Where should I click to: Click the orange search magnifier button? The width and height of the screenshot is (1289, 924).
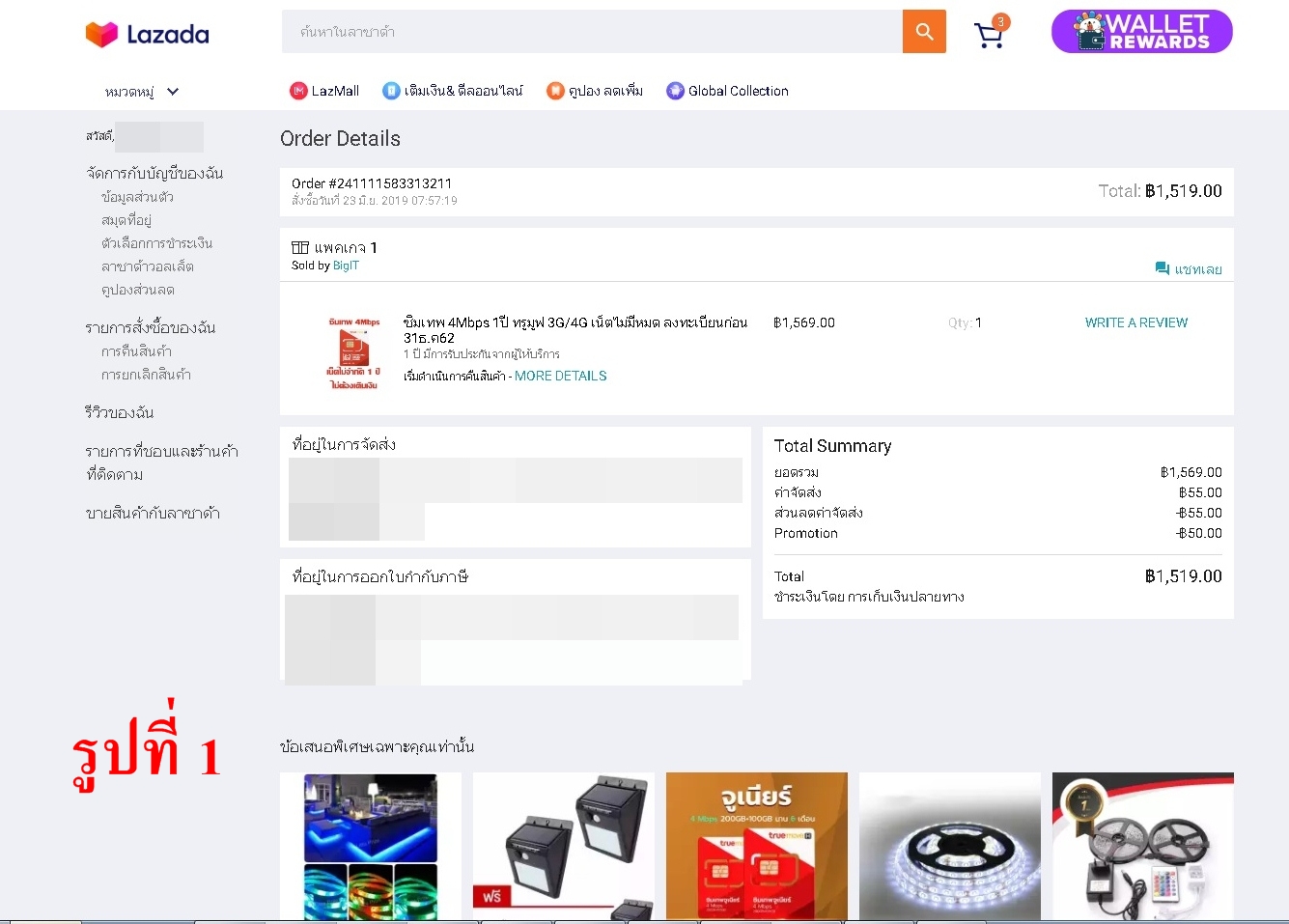924,32
